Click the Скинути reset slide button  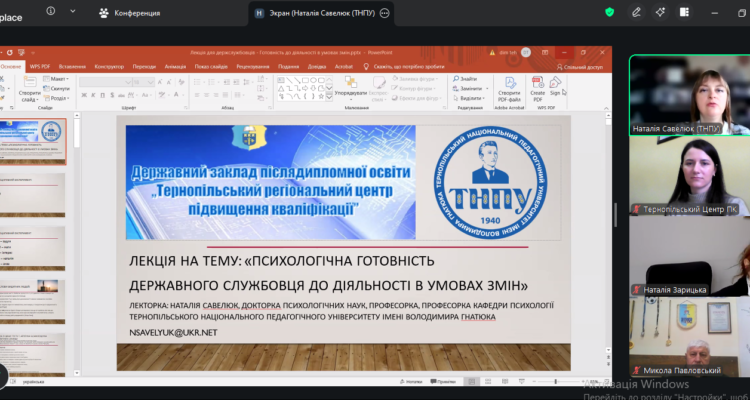tap(58, 88)
